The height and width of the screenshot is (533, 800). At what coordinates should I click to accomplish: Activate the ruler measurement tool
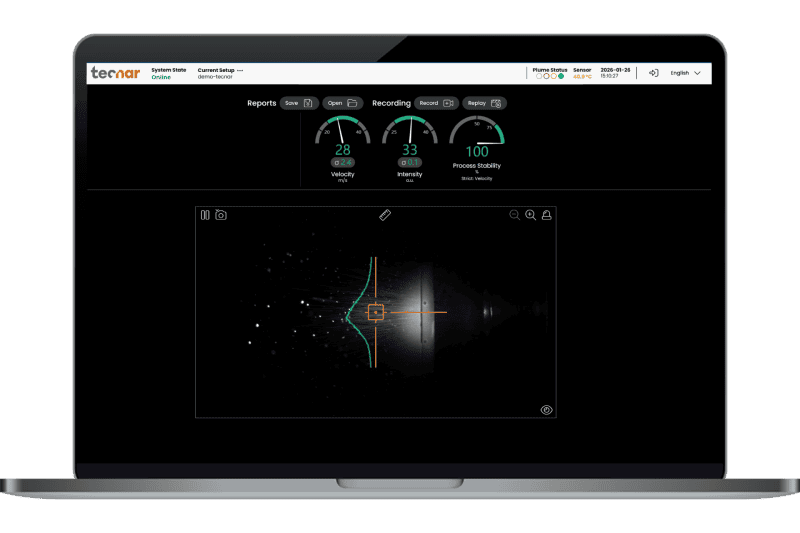point(385,215)
